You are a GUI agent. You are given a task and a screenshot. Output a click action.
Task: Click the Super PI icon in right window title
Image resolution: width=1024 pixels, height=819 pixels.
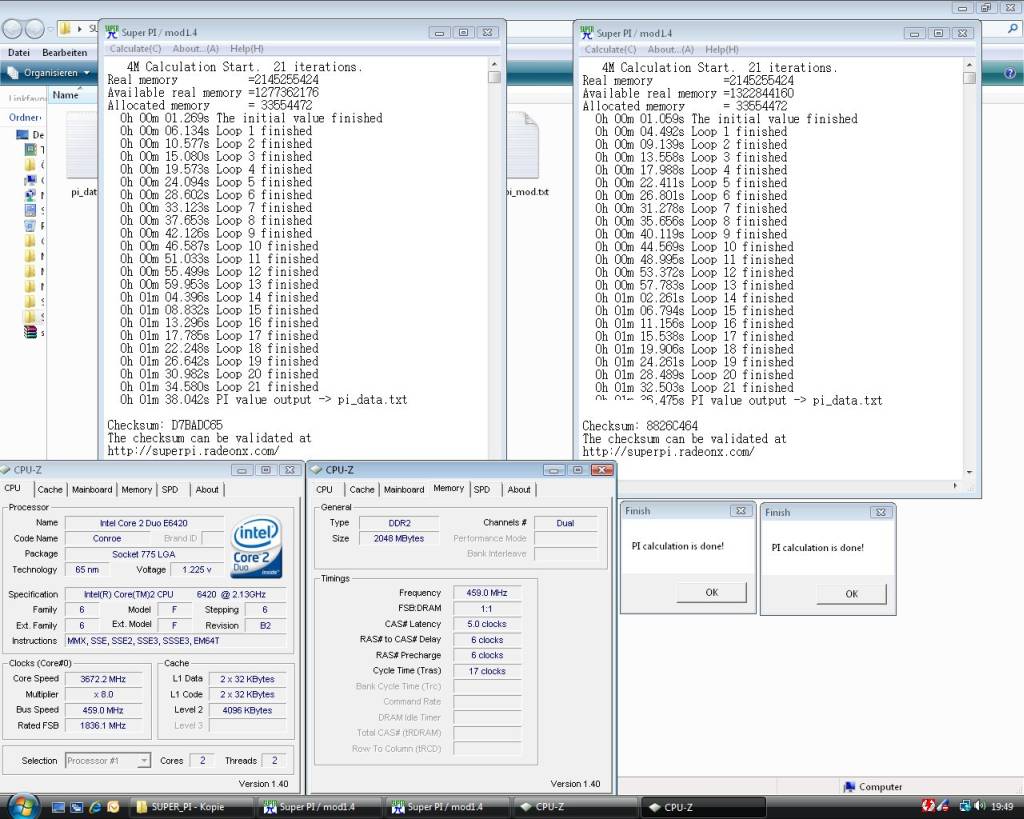click(586, 32)
